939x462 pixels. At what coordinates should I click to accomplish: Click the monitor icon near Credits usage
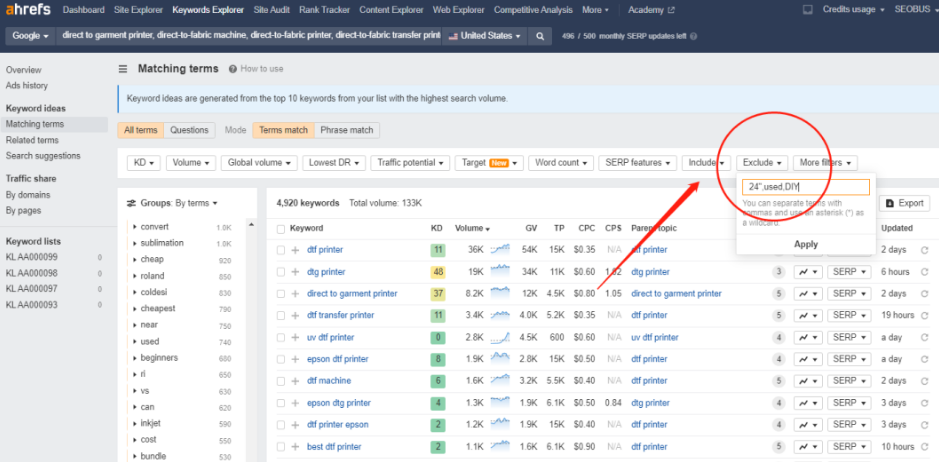click(807, 10)
